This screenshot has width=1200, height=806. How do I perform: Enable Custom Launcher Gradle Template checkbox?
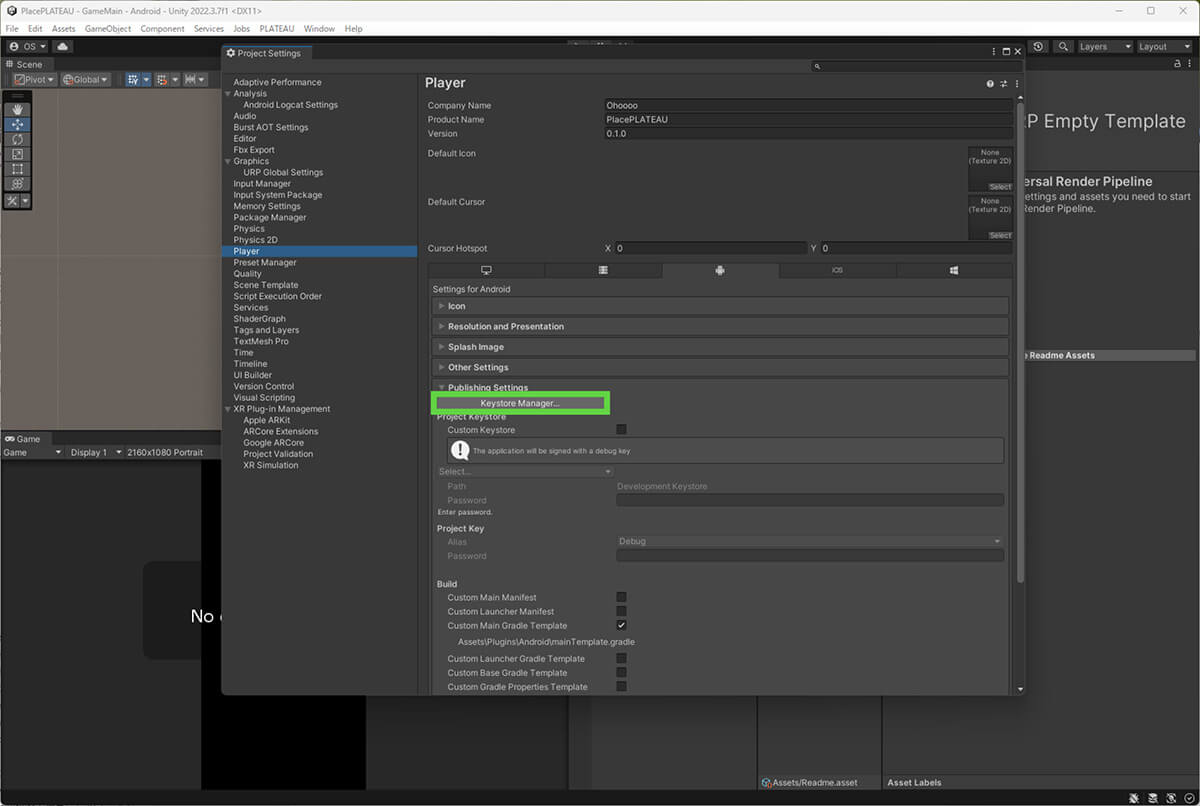(x=621, y=658)
